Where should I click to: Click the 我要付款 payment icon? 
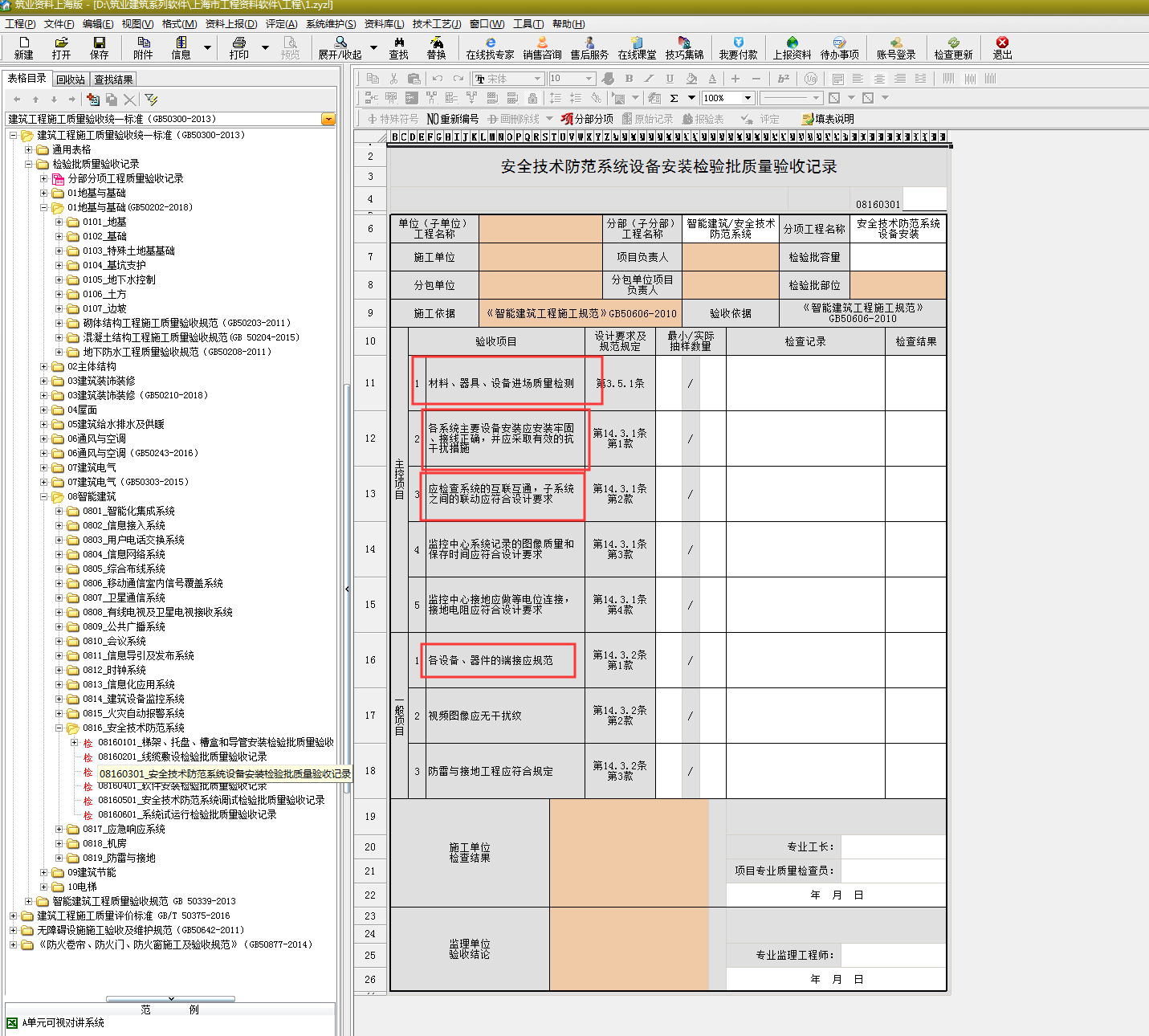pyautogui.click(x=738, y=47)
